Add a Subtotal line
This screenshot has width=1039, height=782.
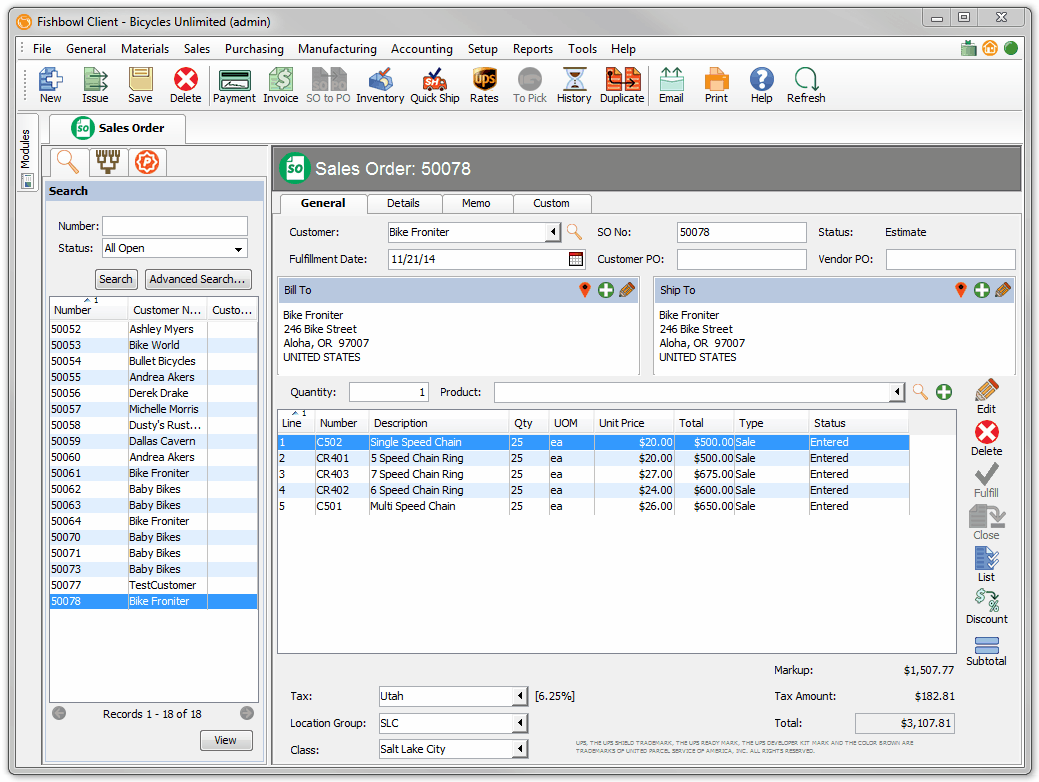[987, 651]
